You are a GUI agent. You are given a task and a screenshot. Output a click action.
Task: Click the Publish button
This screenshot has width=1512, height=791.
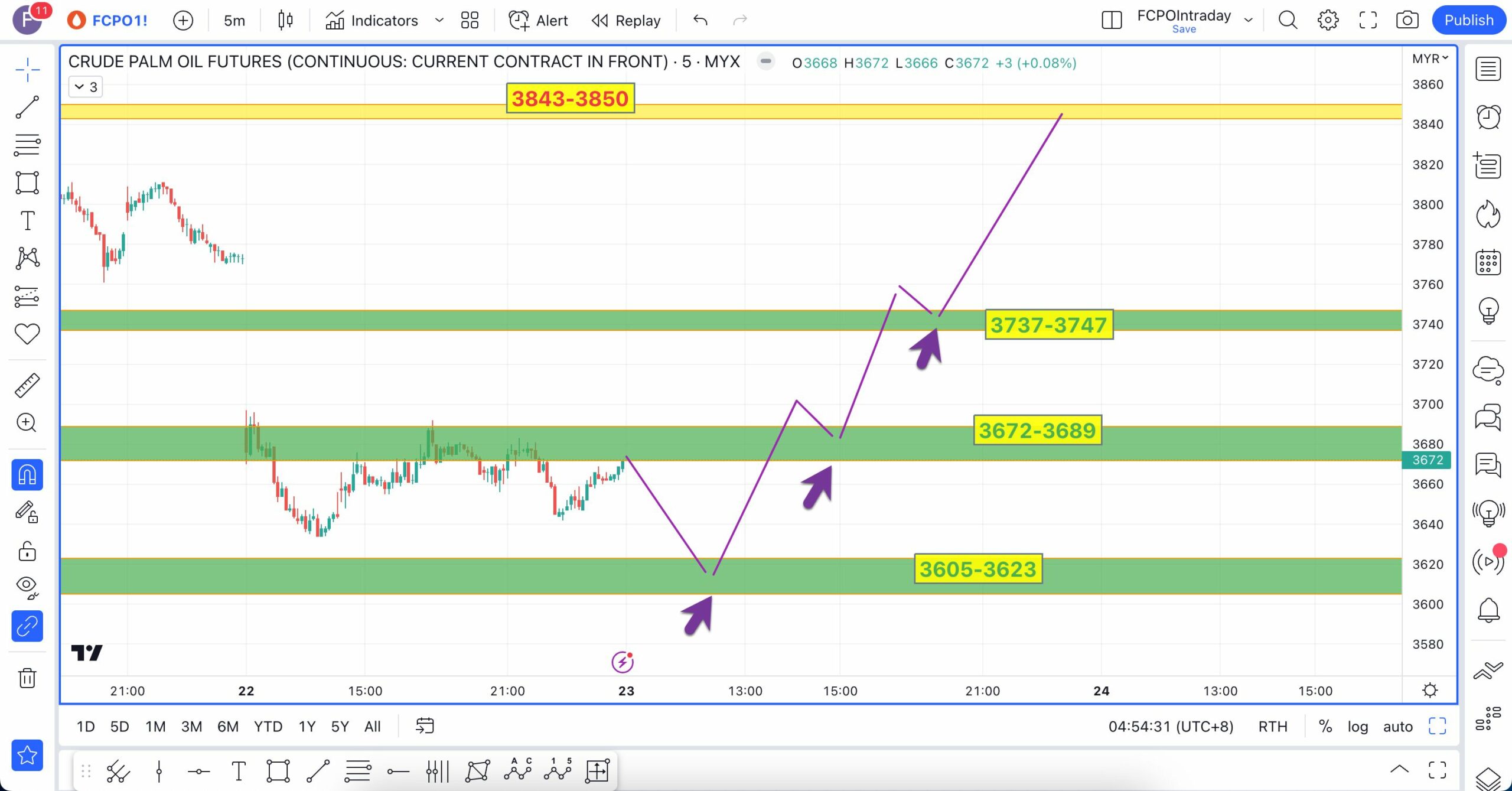[1468, 20]
